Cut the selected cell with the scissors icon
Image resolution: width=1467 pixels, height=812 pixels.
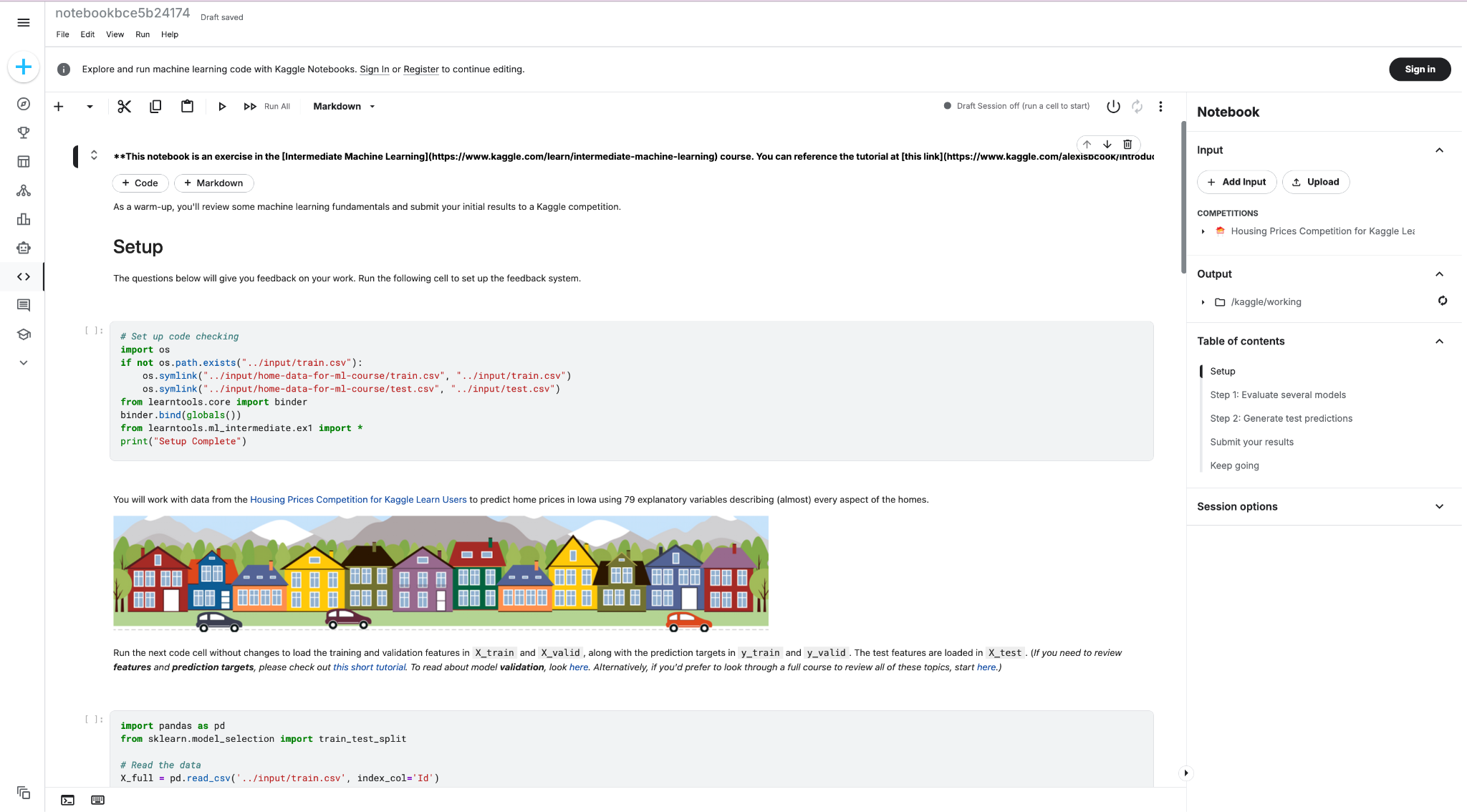pyautogui.click(x=124, y=106)
